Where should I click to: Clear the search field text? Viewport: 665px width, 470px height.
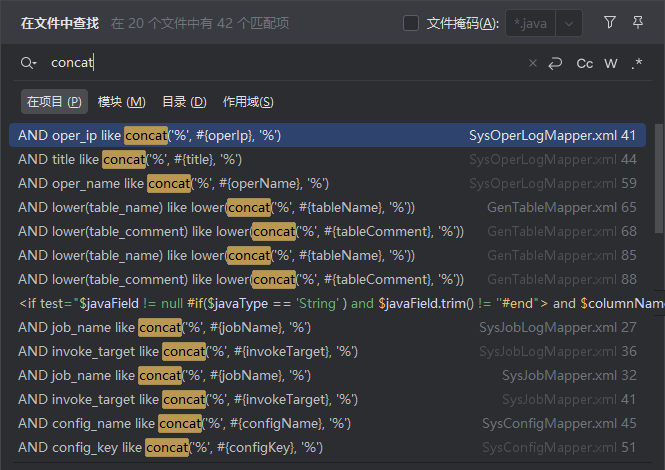533,64
